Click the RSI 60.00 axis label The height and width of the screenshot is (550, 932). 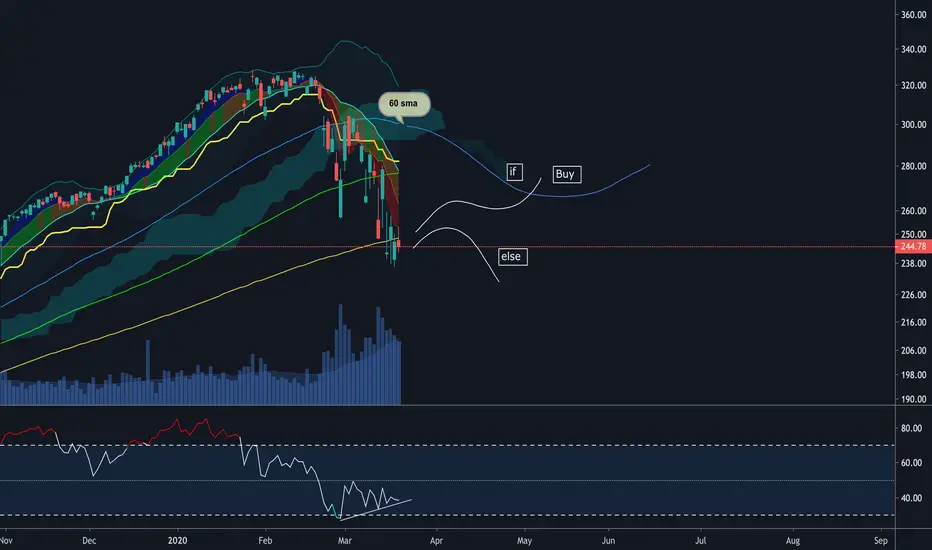tap(911, 463)
